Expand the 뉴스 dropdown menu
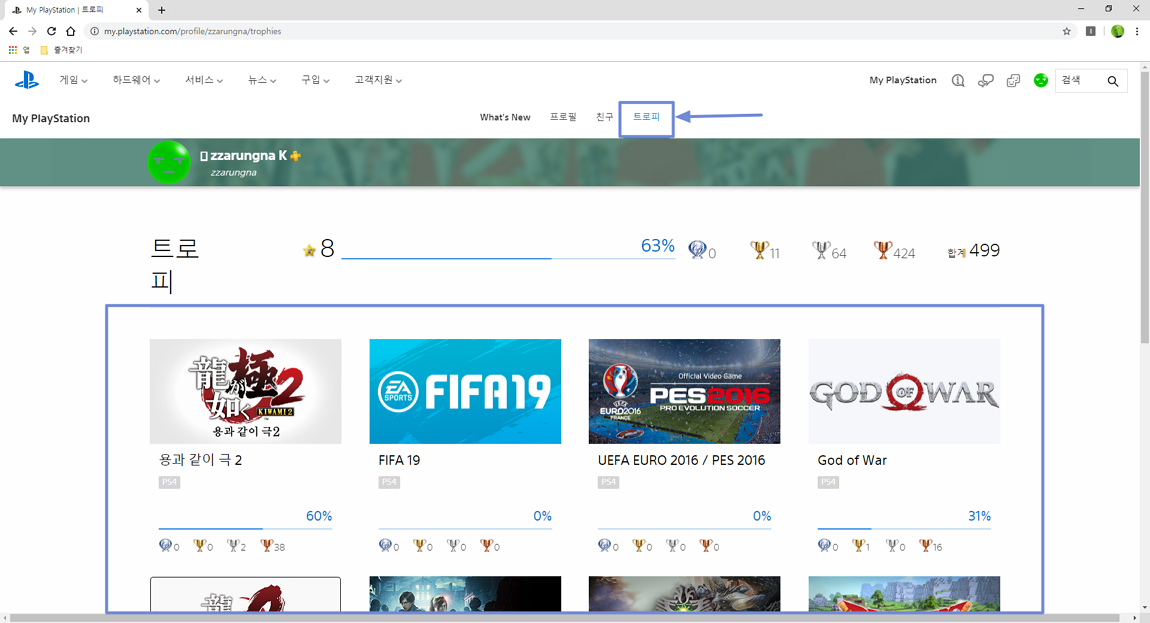The height and width of the screenshot is (623, 1150). [x=262, y=80]
